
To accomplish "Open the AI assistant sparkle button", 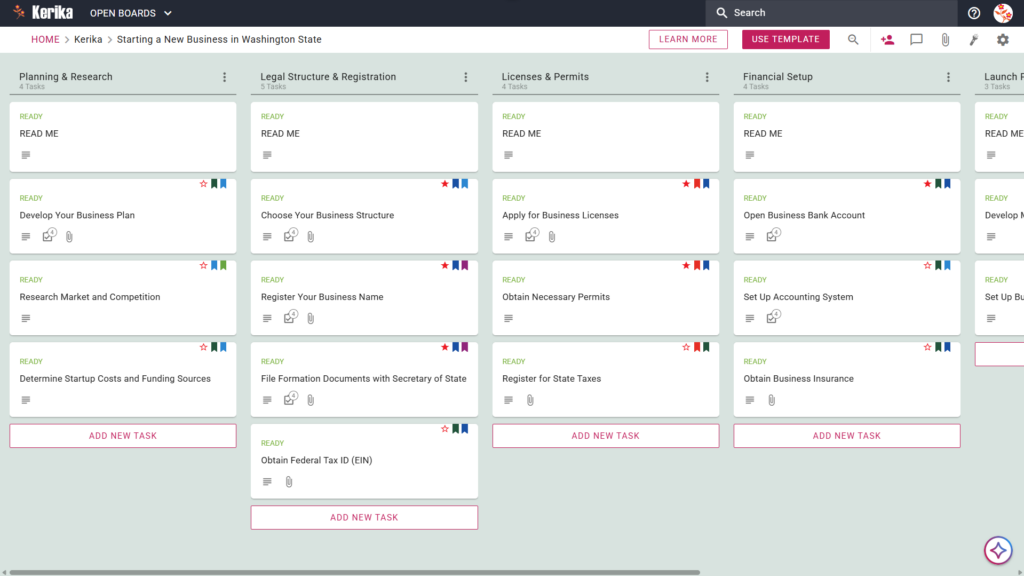I will coord(998,551).
